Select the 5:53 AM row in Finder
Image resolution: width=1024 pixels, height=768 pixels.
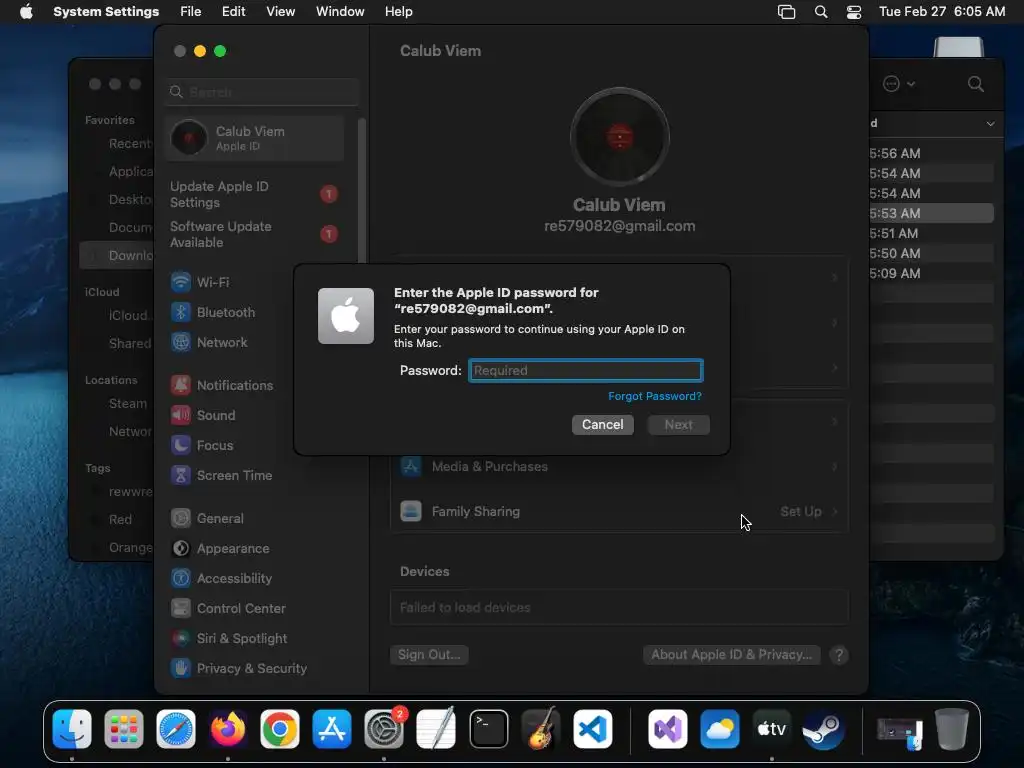pos(932,214)
